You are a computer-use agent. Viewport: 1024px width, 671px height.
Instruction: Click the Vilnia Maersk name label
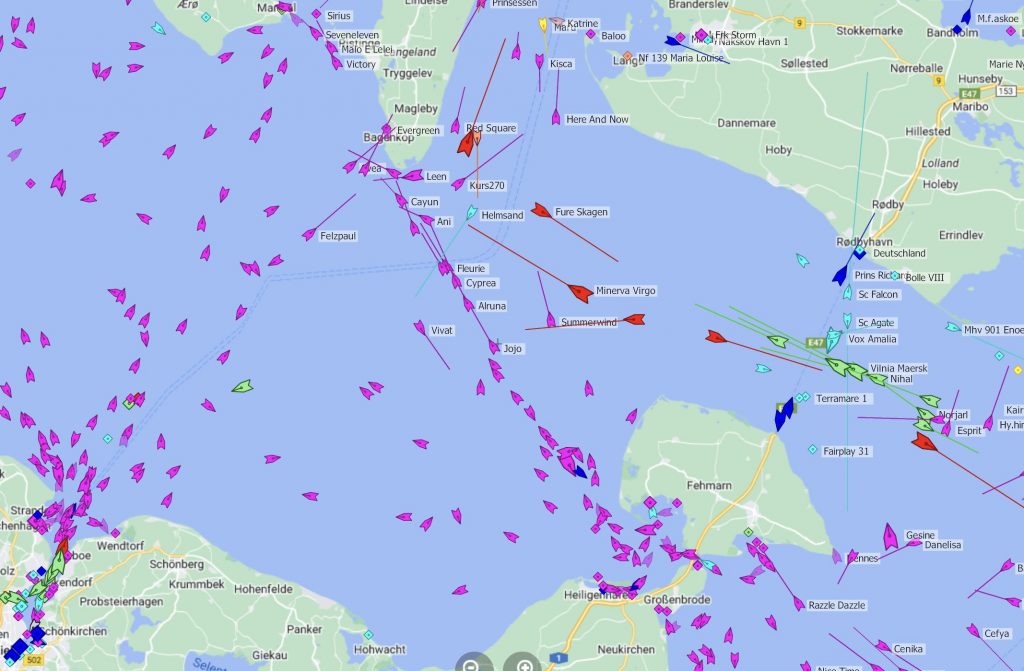pyautogui.click(x=898, y=369)
